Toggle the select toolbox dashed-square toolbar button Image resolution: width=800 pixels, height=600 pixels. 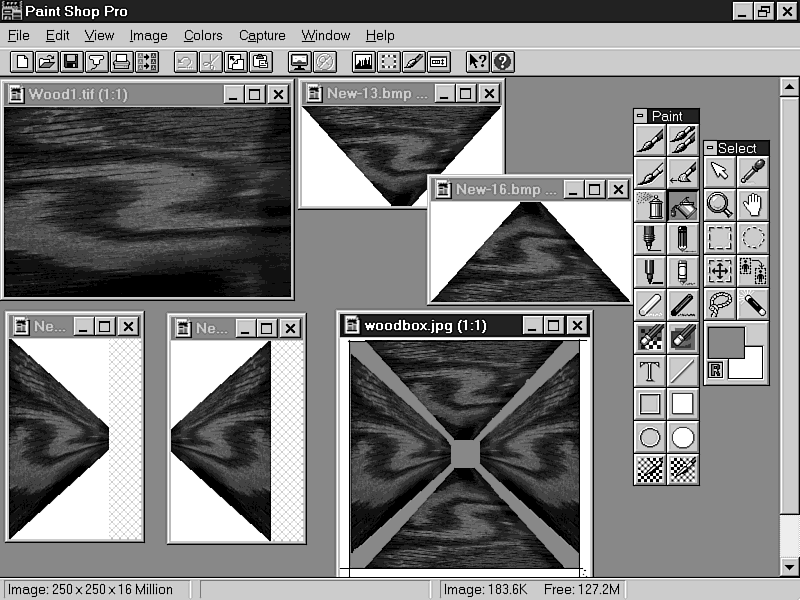coord(389,62)
